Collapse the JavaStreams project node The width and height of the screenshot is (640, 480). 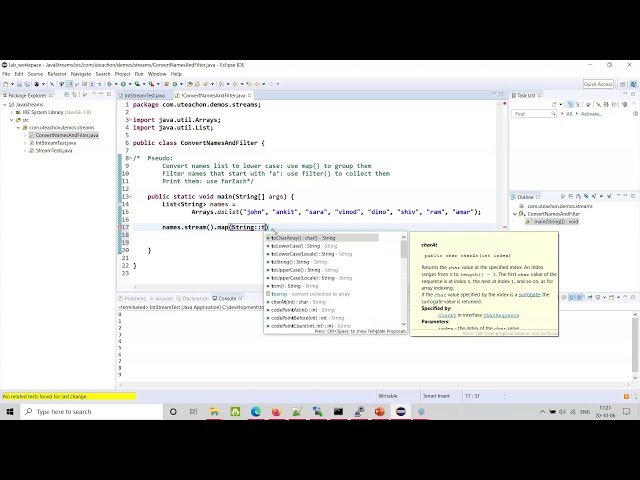click(x=4, y=104)
